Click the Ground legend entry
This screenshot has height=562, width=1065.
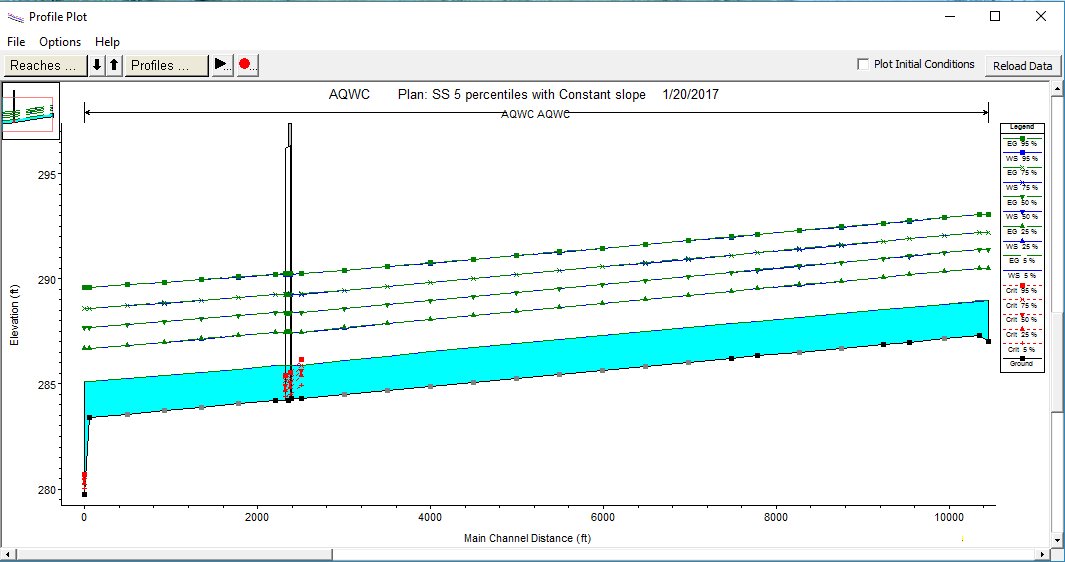click(x=1022, y=362)
